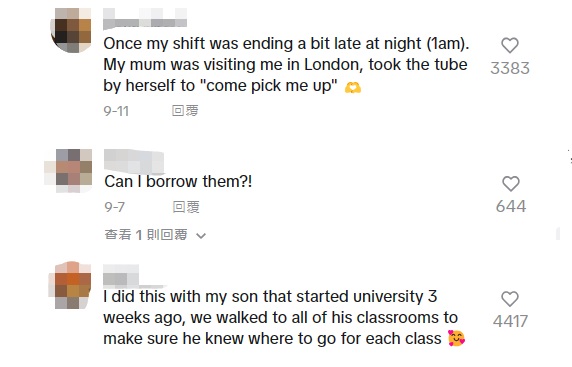This screenshot has height=367, width=572.
Task: Click 回覆 under the 9-11 comment
Action: 185,111
